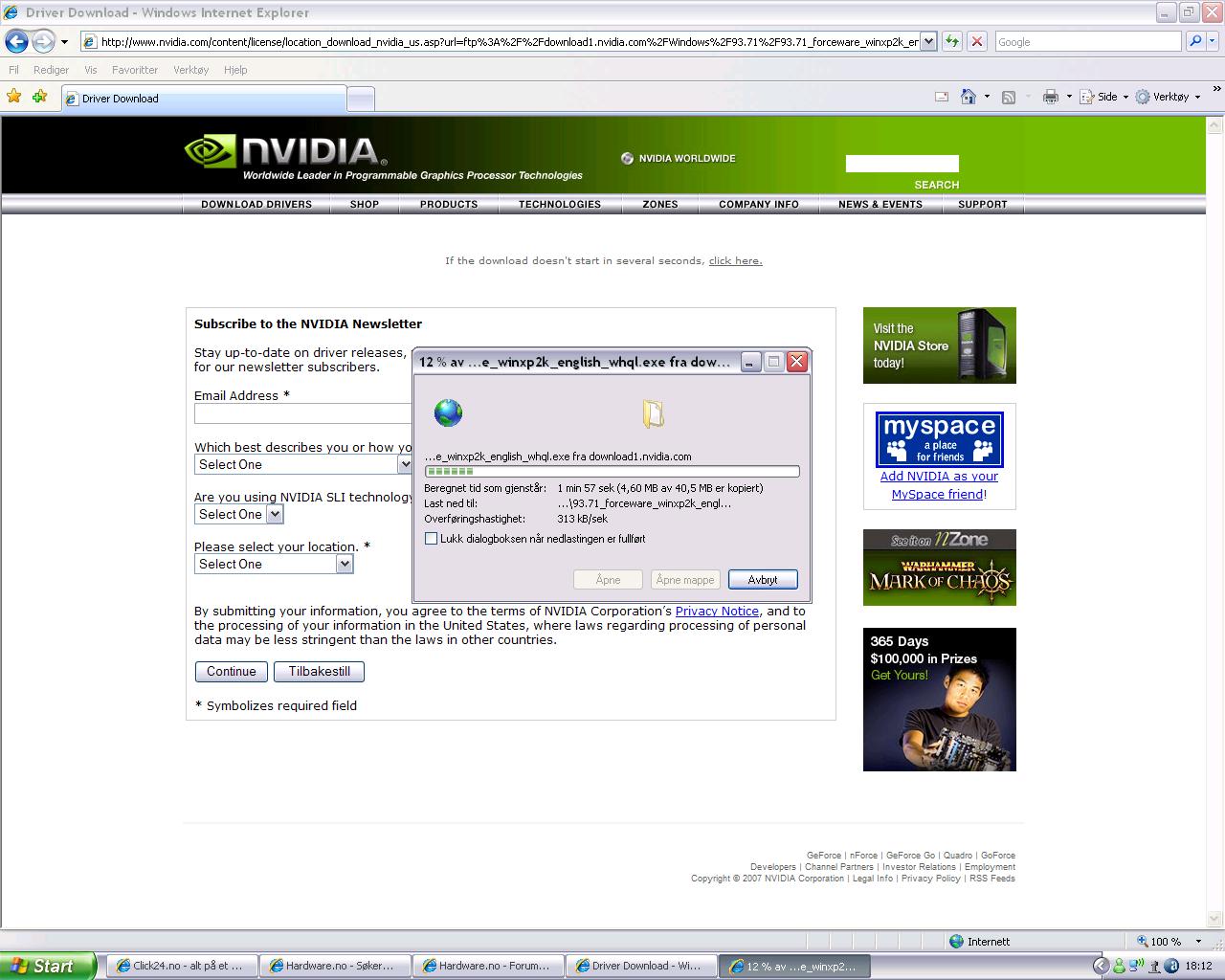Open the SHOP nav item
This screenshot has width=1225, height=980.
[365, 204]
